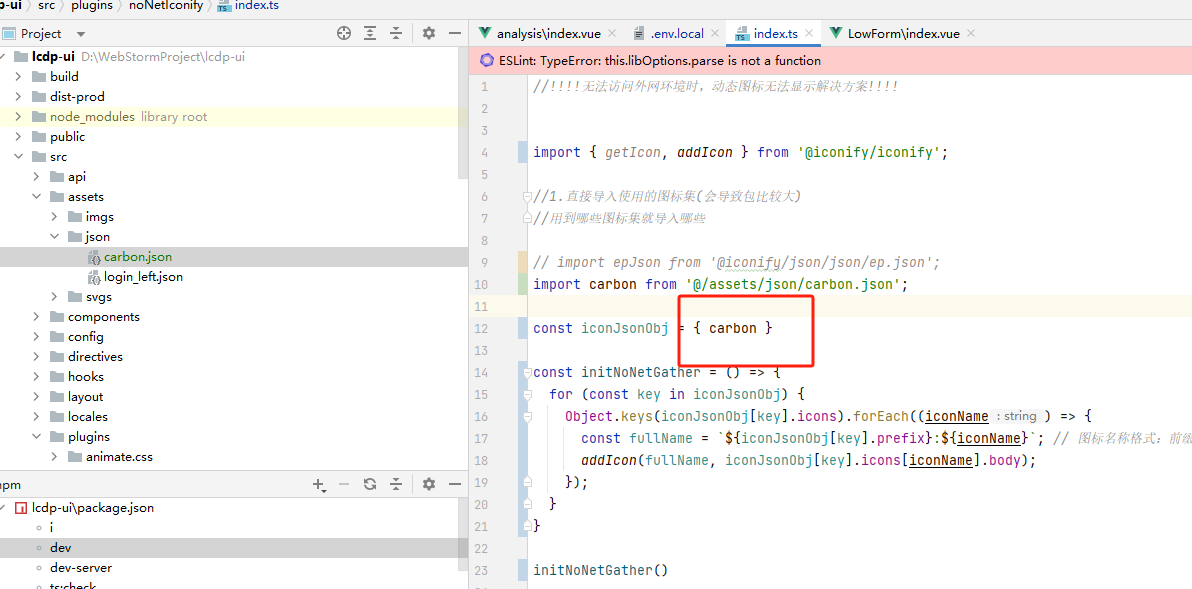Select login_left.json in the project tree

[x=142, y=277]
